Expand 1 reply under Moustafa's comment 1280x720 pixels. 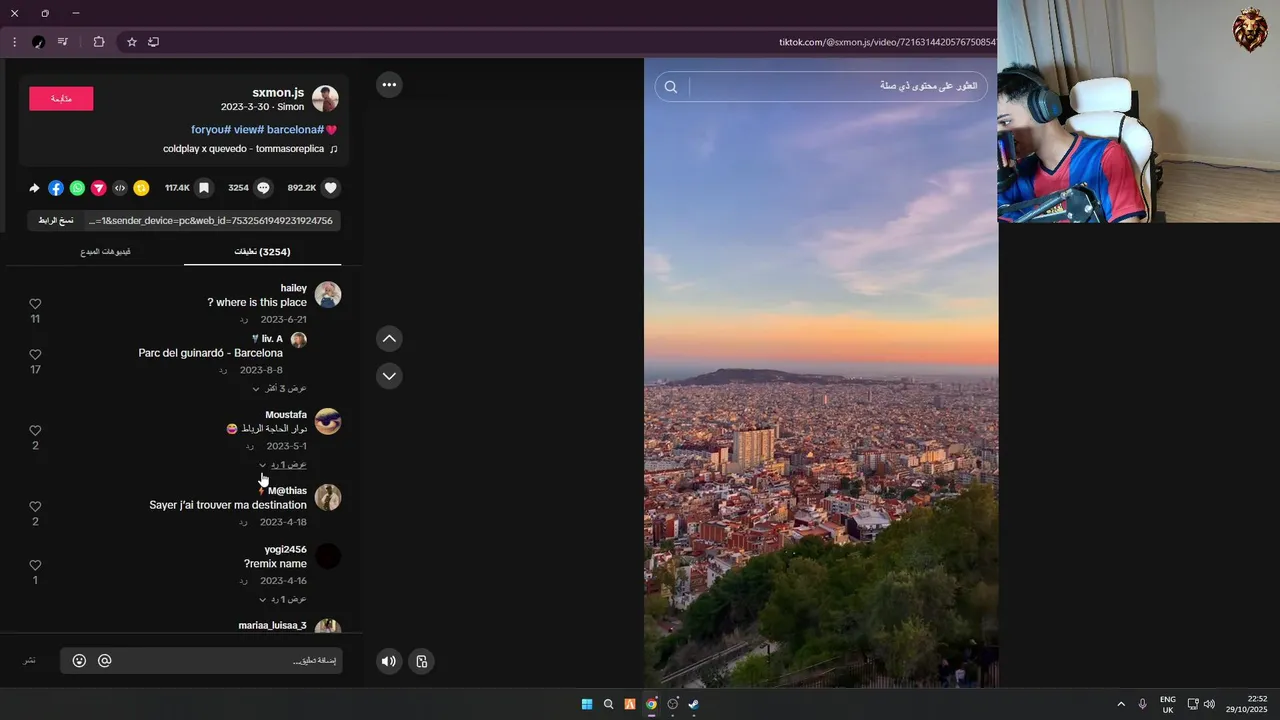[283, 465]
